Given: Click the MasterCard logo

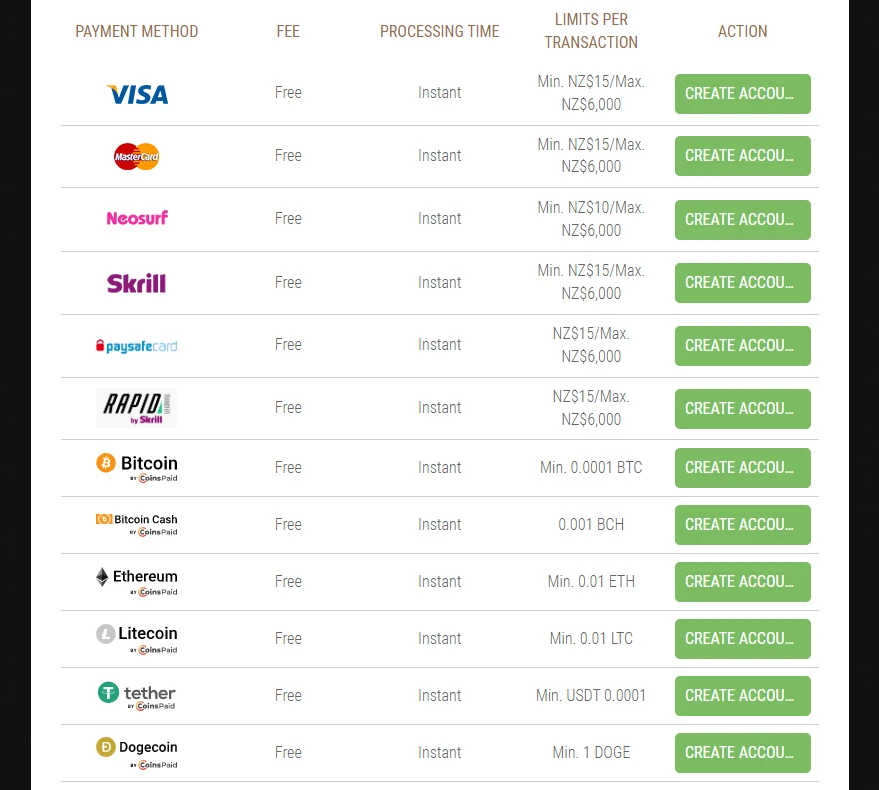Looking at the screenshot, I should (x=137, y=156).
